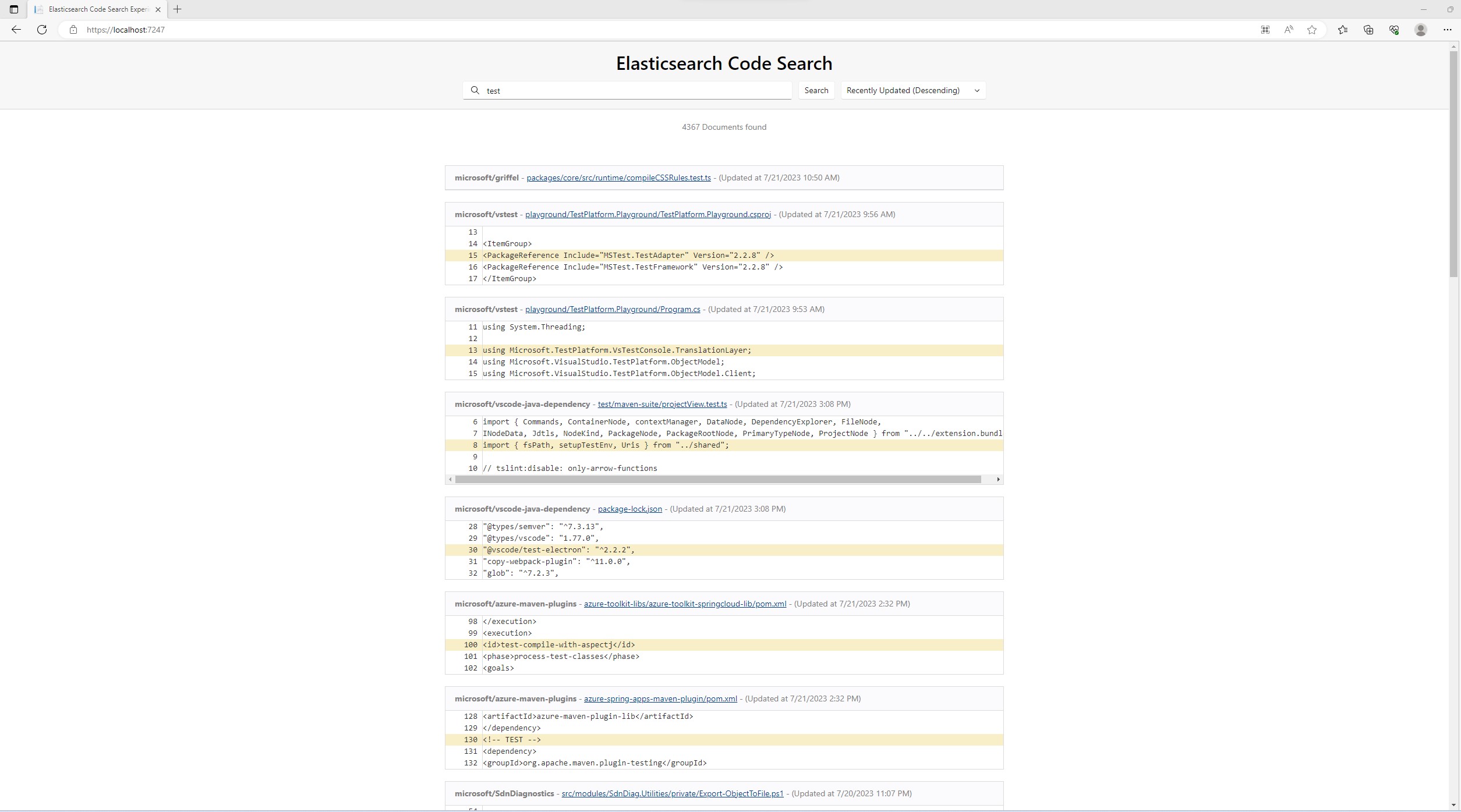Click '(Updated at 7/21/2023 10:50 AM)' timestamp

(x=779, y=178)
